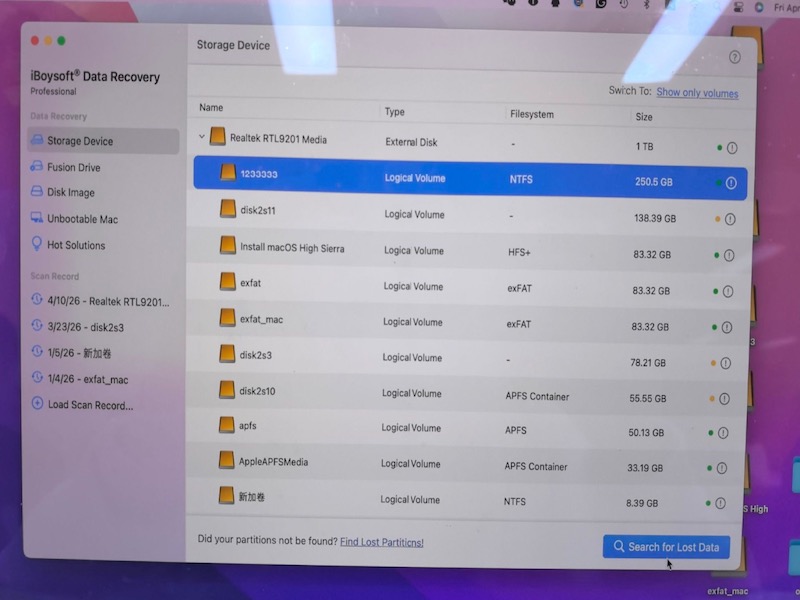
Task: Select the disk2s11 volume
Action: (470, 214)
